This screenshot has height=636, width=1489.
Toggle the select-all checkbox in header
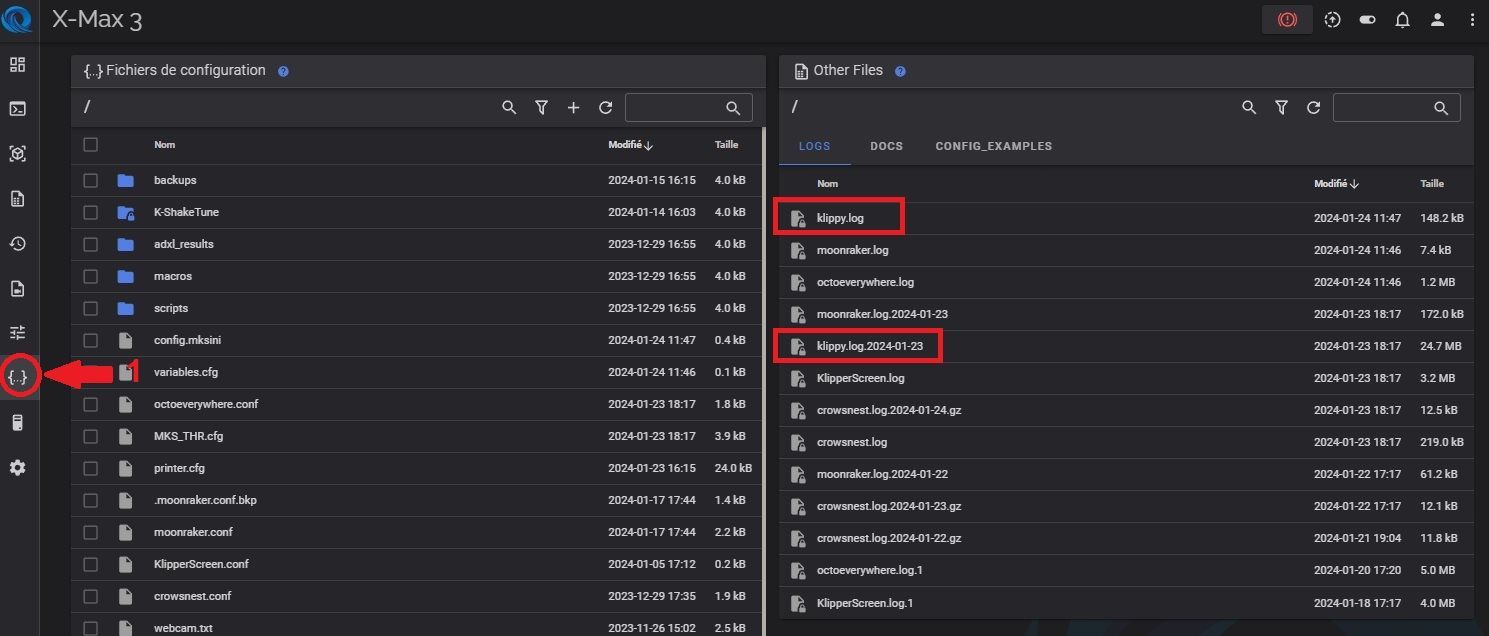point(91,145)
